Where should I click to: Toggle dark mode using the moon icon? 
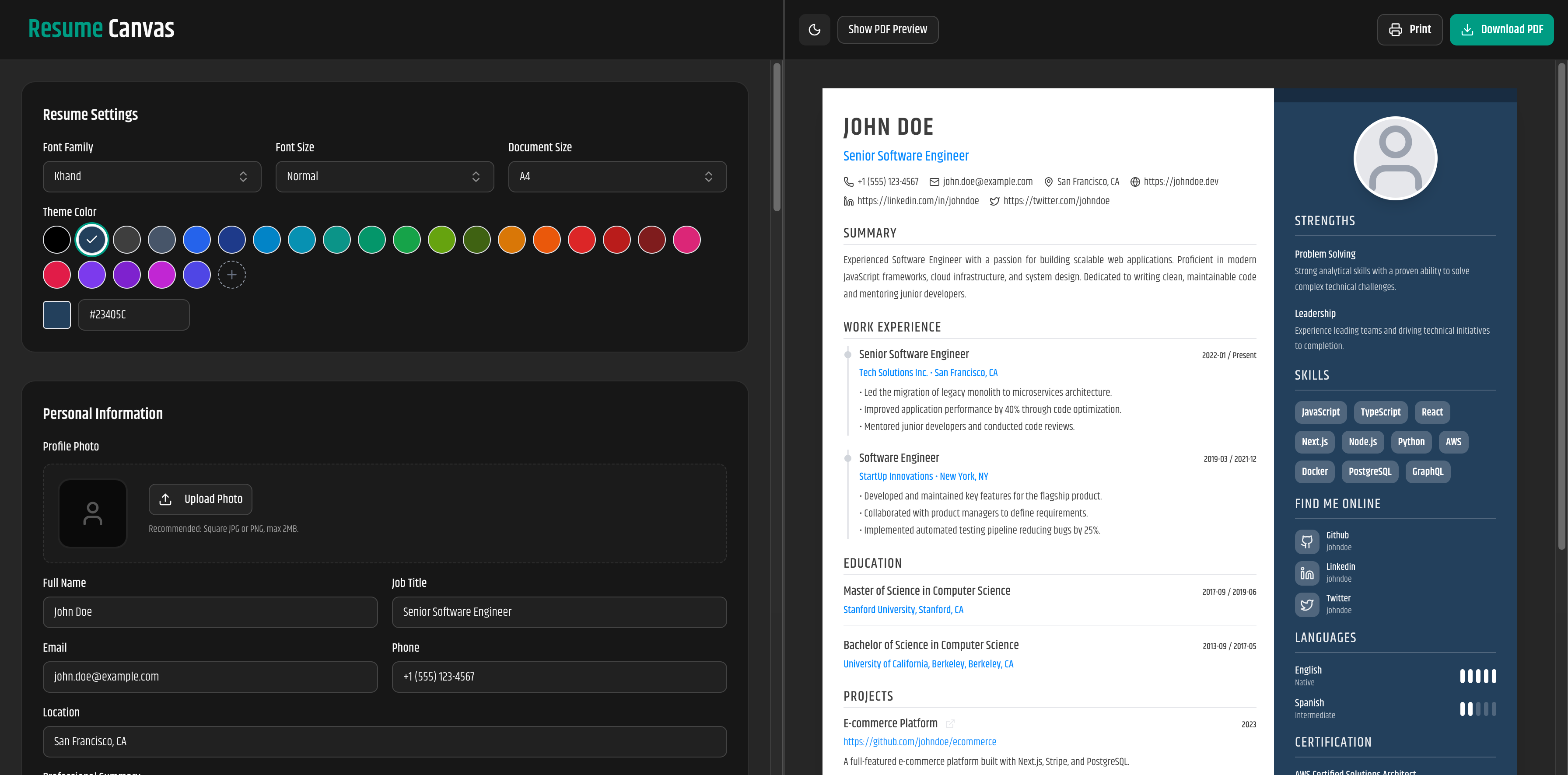tap(814, 29)
